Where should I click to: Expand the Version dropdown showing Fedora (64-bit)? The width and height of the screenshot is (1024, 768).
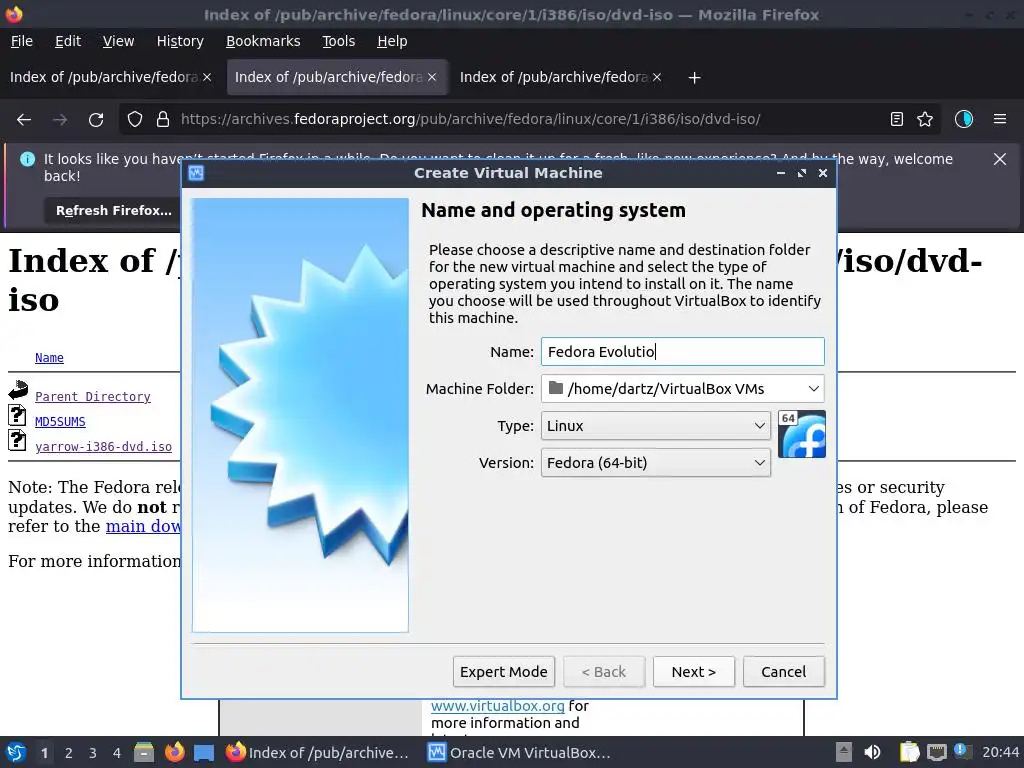point(656,463)
